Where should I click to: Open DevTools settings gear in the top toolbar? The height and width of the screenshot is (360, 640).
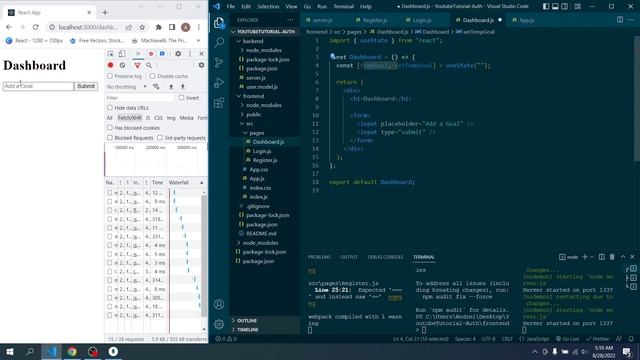pos(178,53)
